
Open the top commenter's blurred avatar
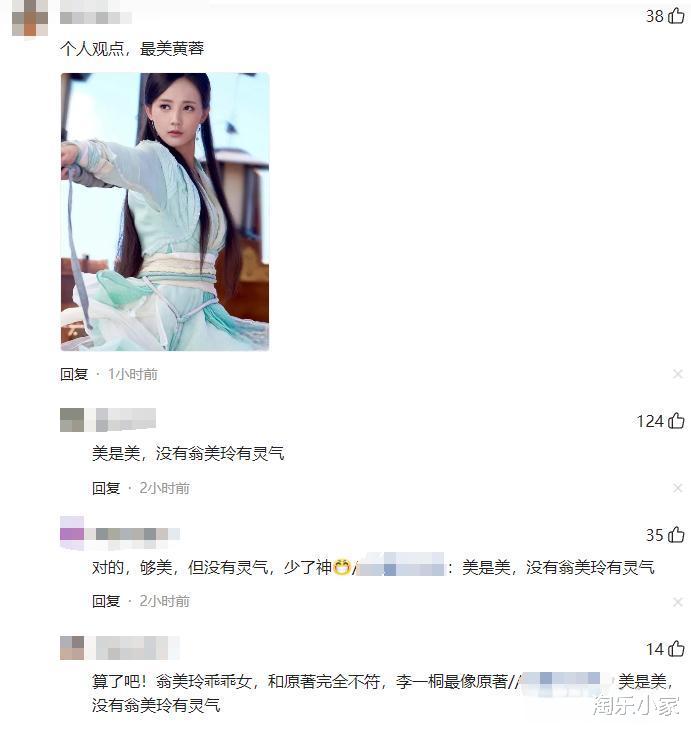tap(30, 18)
